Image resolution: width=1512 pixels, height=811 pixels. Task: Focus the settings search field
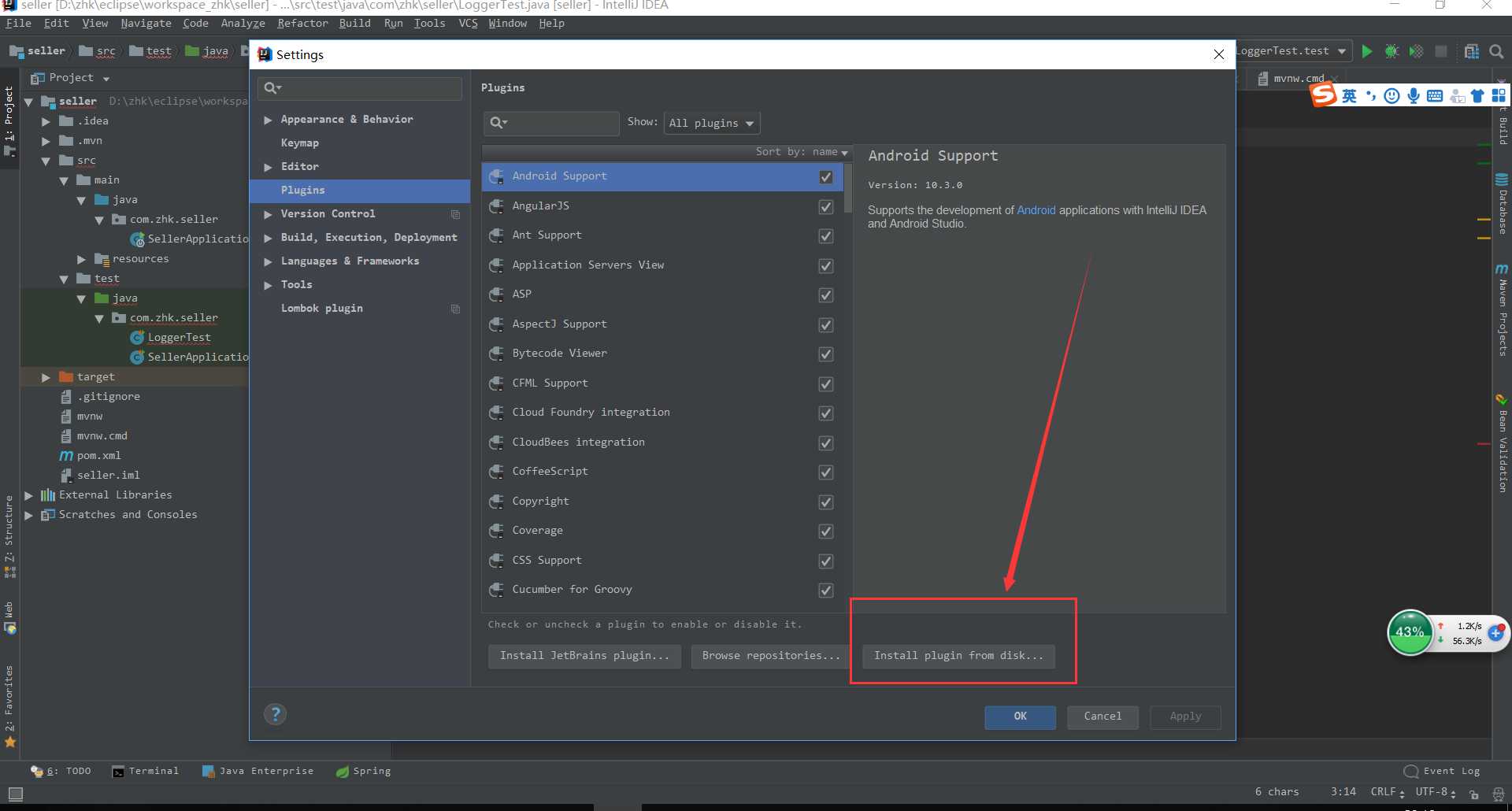(360, 88)
